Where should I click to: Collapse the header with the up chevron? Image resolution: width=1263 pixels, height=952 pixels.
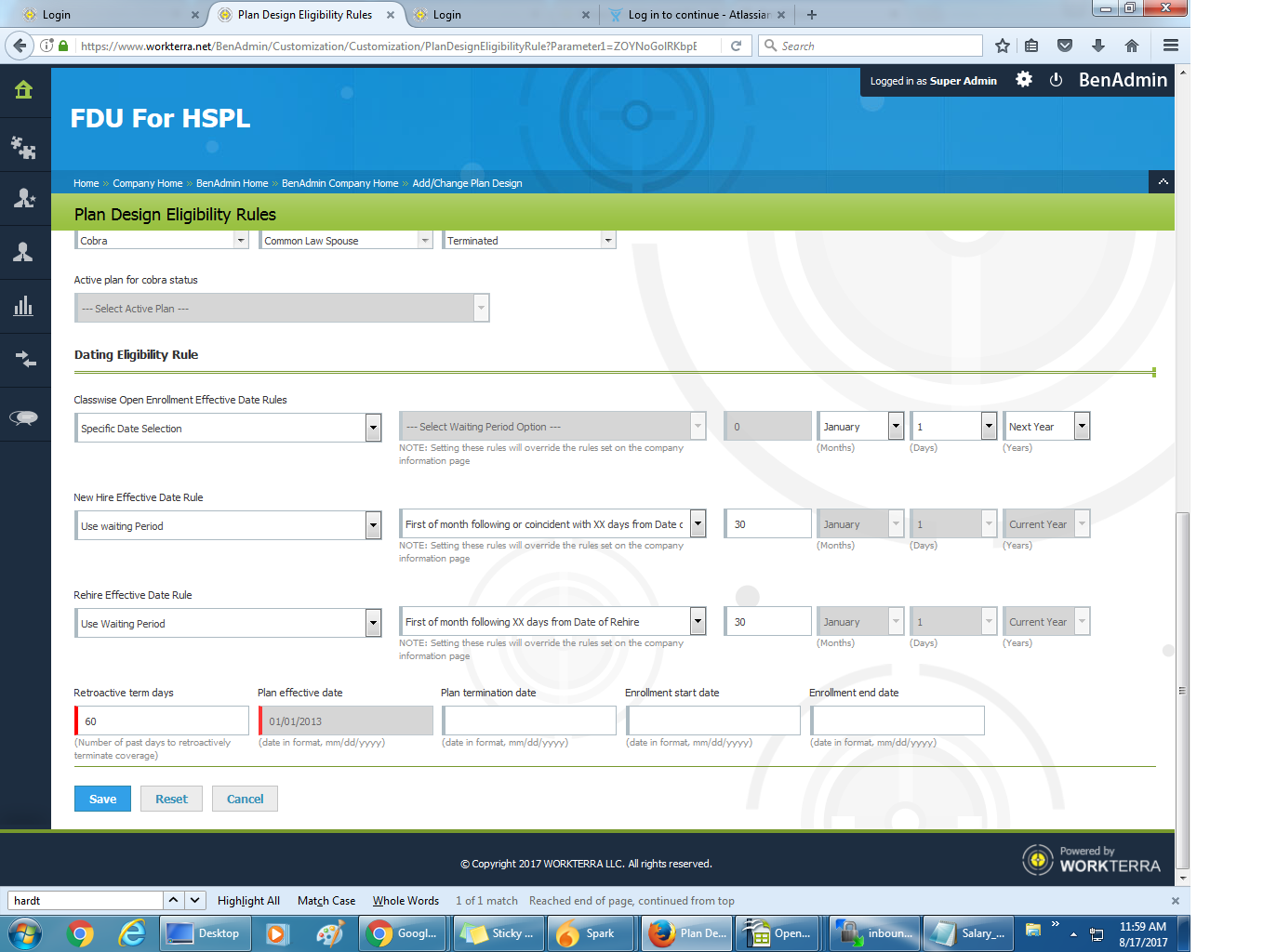coord(1163,182)
